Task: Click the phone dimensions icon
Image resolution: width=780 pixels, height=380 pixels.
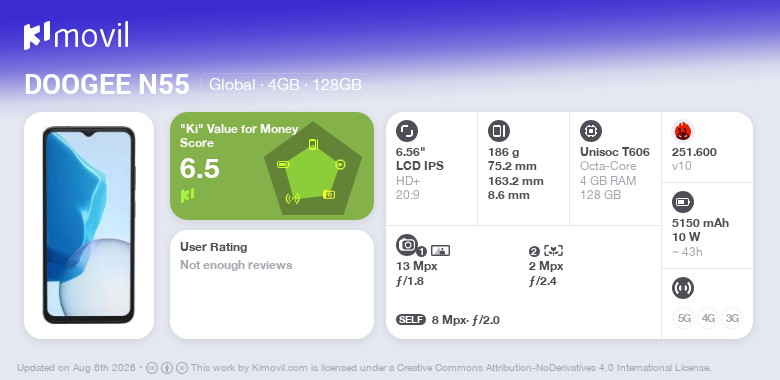Action: 498,131
